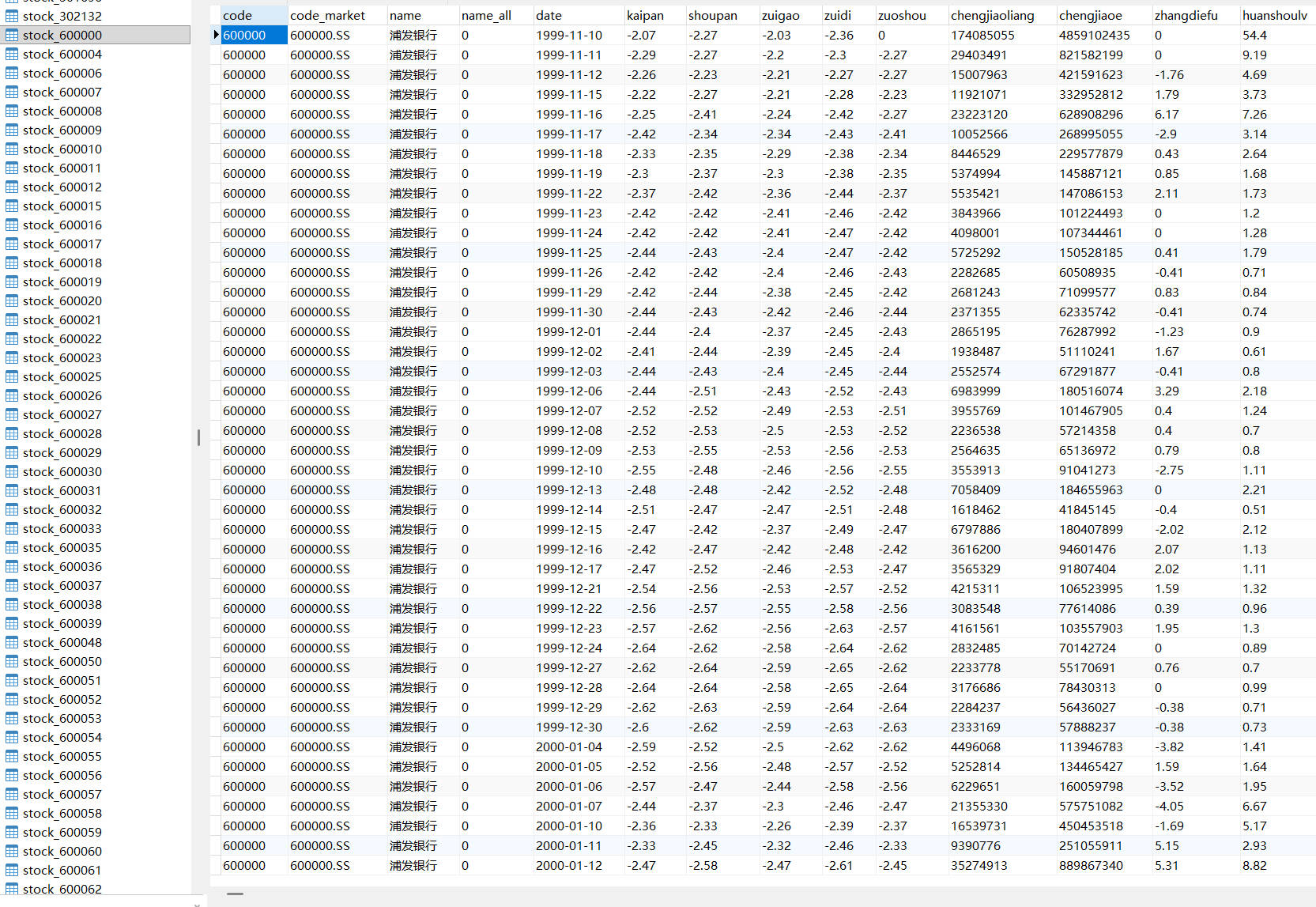Click the table icon beside stock_600018
This screenshot has height=907, width=1316.
[x=12, y=263]
